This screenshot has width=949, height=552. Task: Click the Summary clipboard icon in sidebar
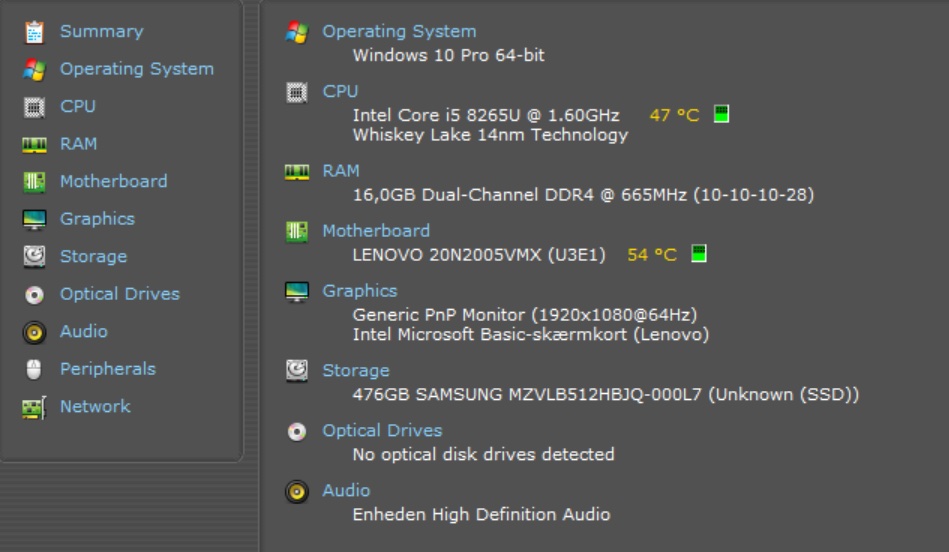(x=34, y=32)
